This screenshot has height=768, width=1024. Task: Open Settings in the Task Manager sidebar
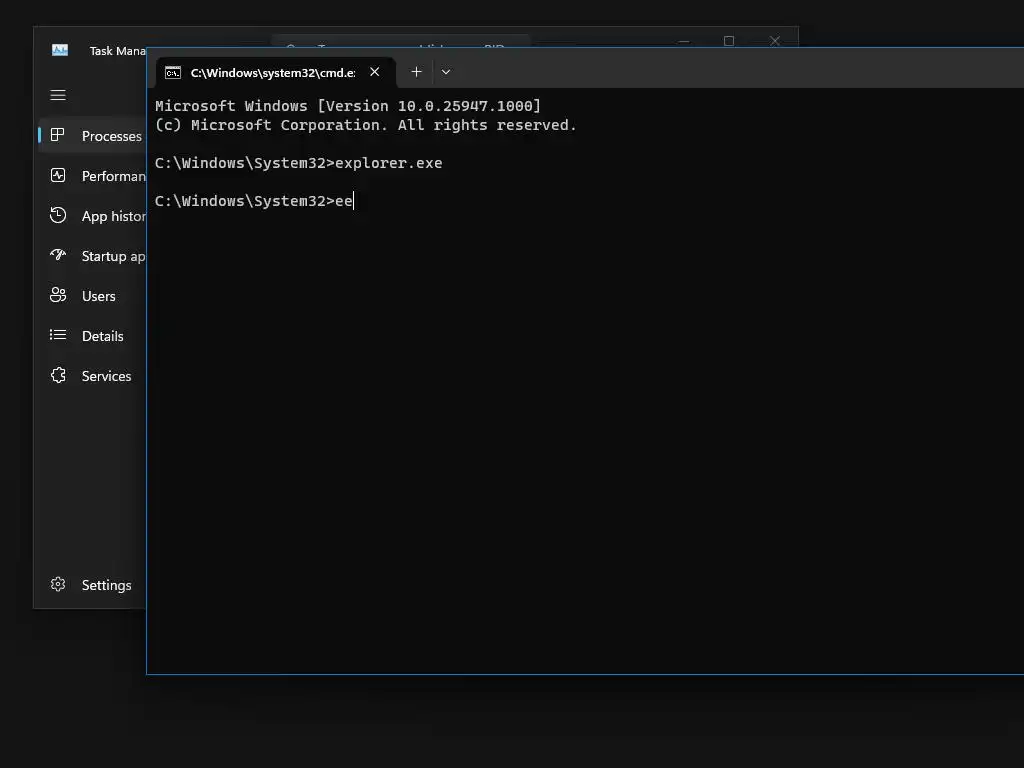(x=92, y=584)
